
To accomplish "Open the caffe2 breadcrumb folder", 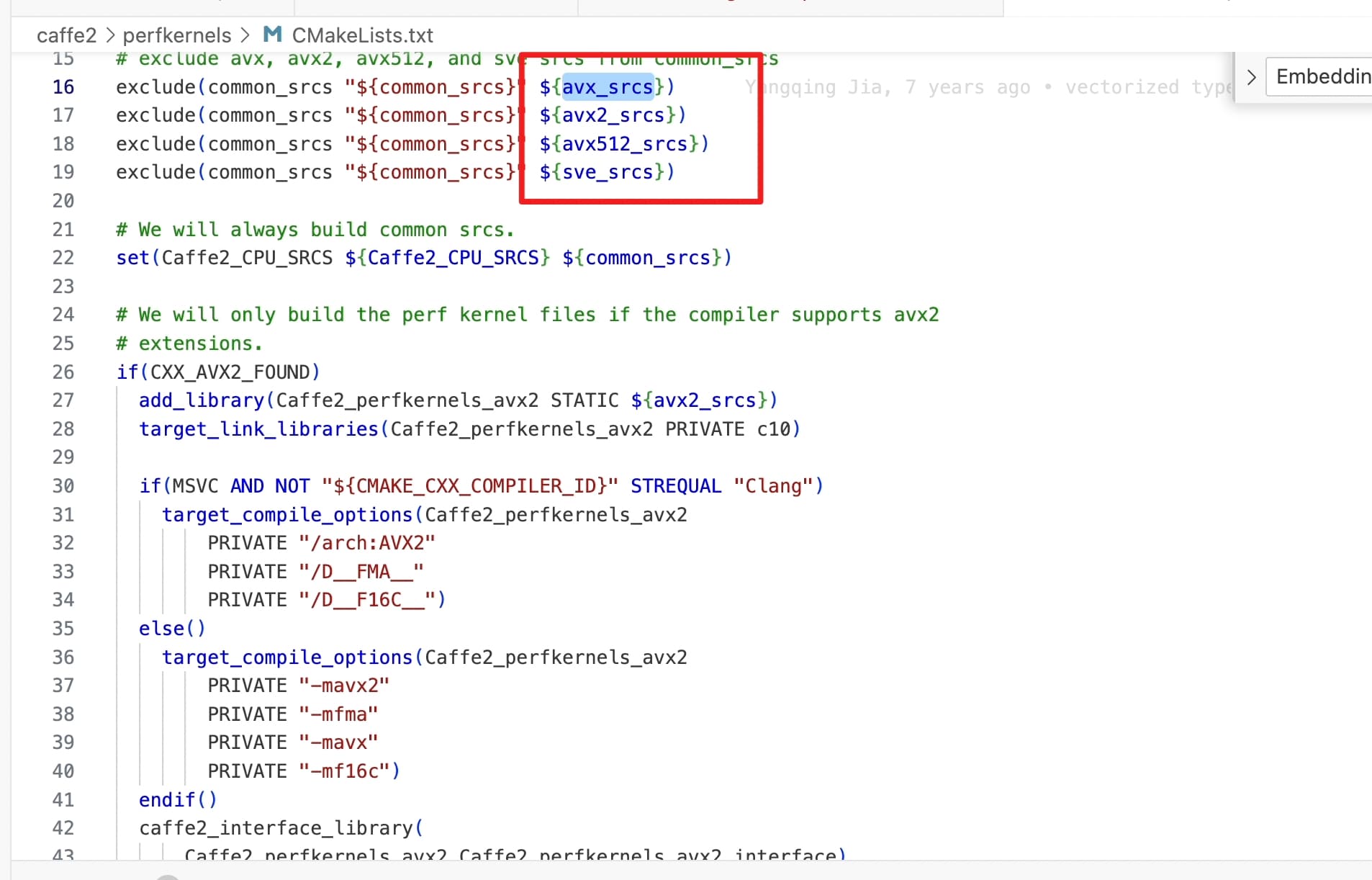I will pyautogui.click(x=66, y=35).
